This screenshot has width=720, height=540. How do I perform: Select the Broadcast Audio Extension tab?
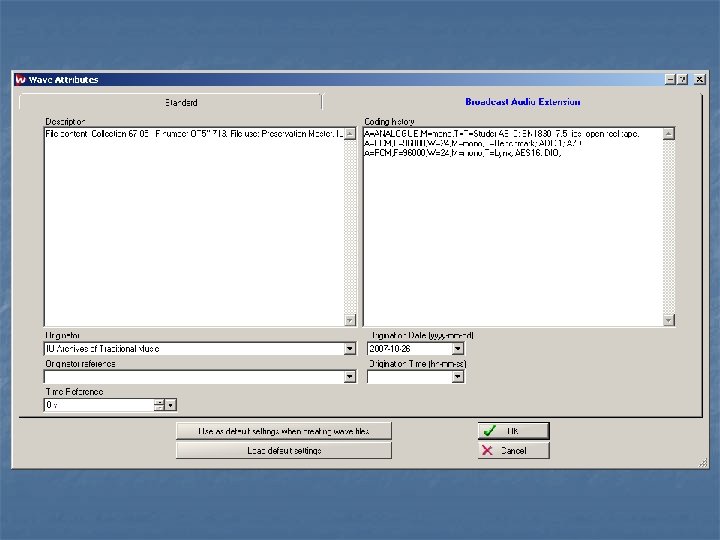tap(523, 102)
